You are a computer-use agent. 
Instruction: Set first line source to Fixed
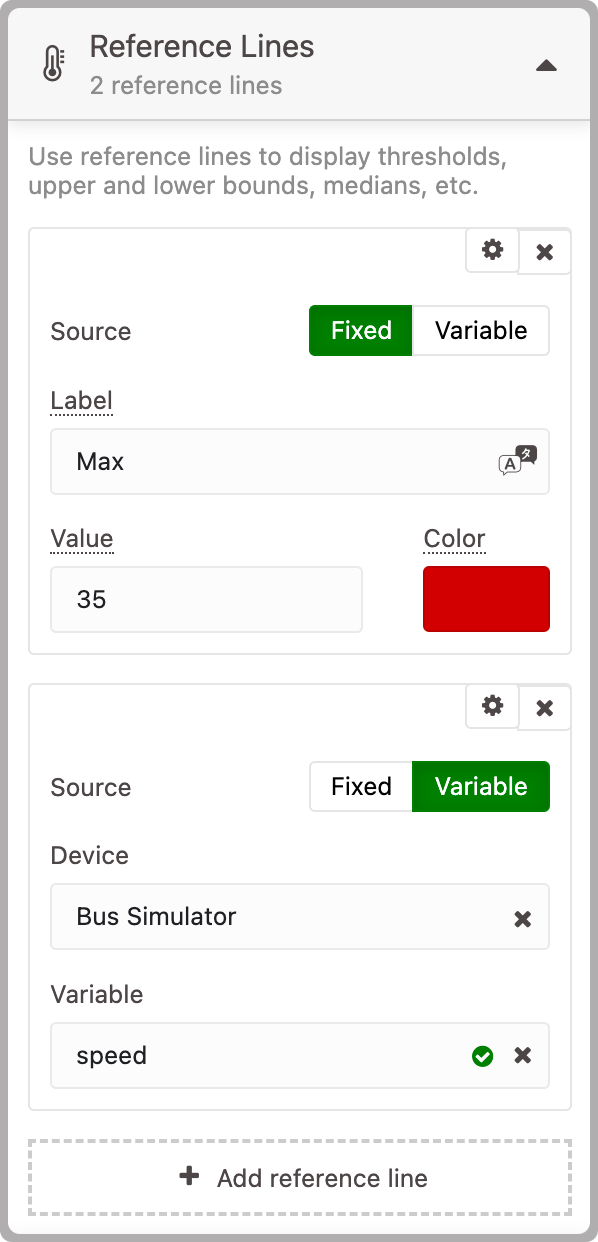coord(361,331)
